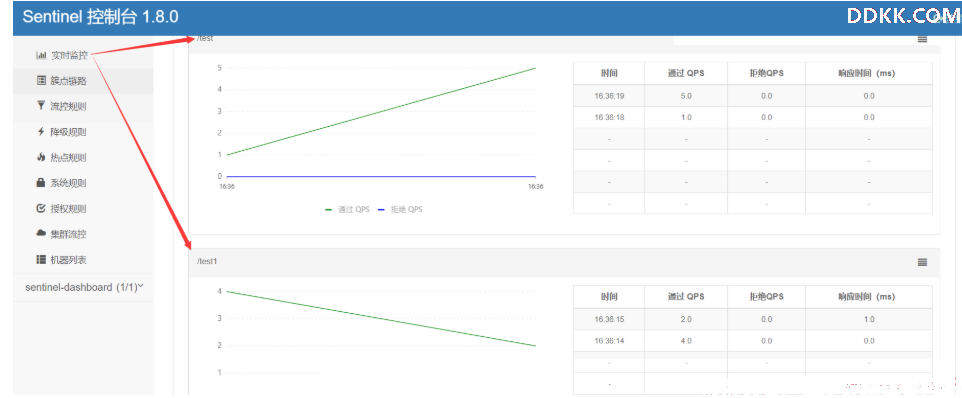Viewport: 962px width, 398px height.
Task: Open the 簇点链路 menu item
Action: click(83, 80)
